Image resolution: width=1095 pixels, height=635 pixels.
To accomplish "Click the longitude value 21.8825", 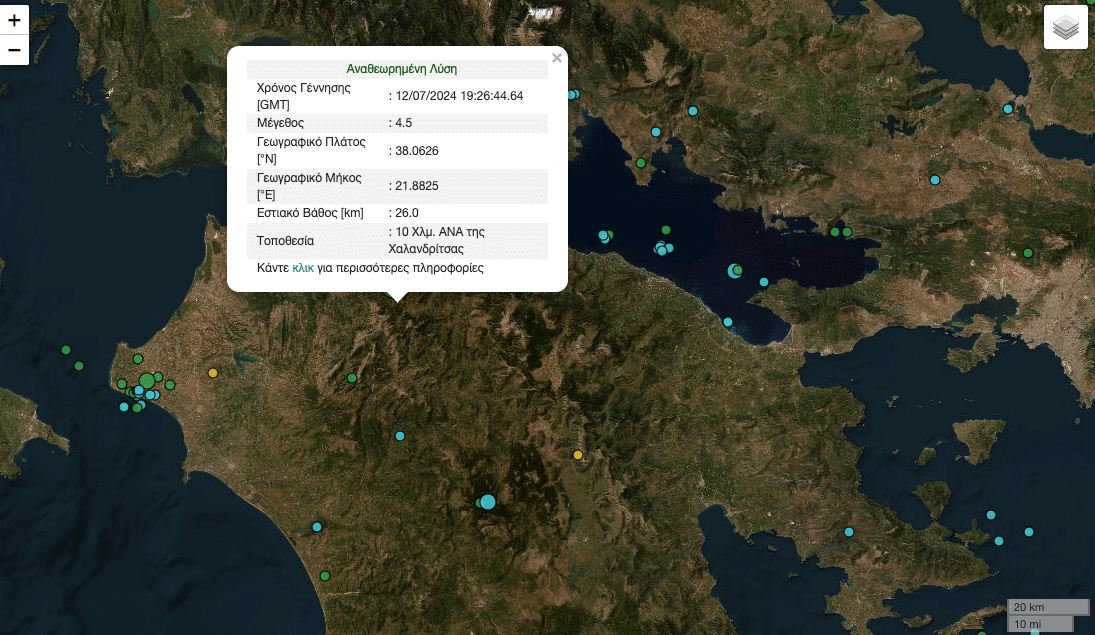I will (x=417, y=186).
